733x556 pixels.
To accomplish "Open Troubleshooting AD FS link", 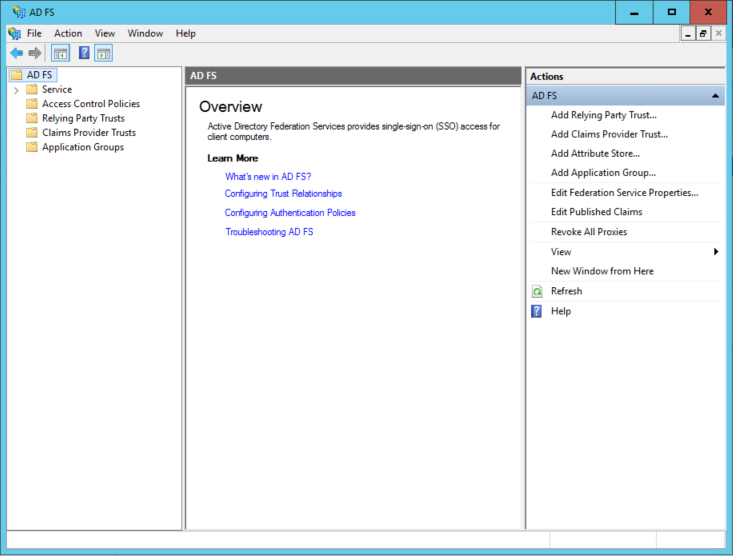I will pos(269,232).
